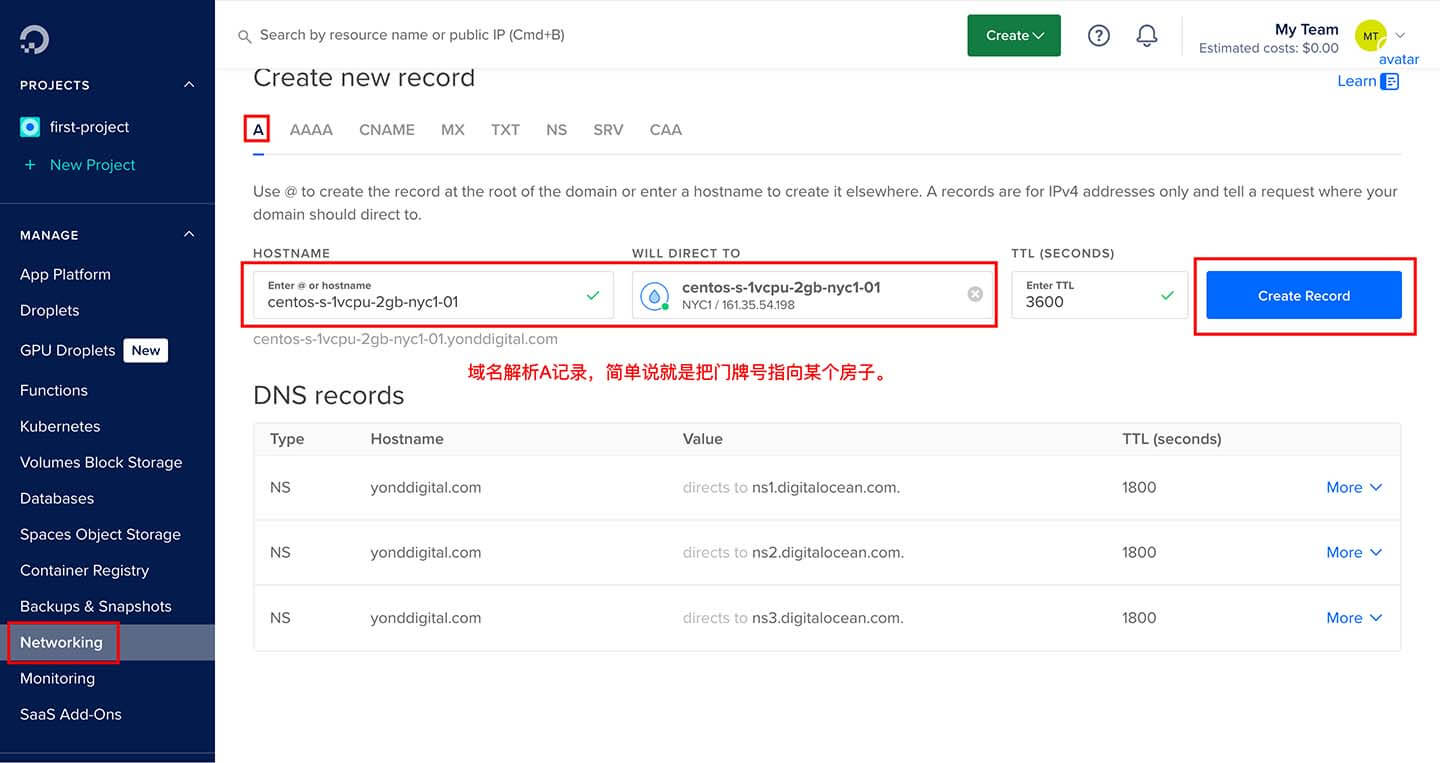
Task: Click ns3.digitalocean.com value text
Action: point(828,618)
